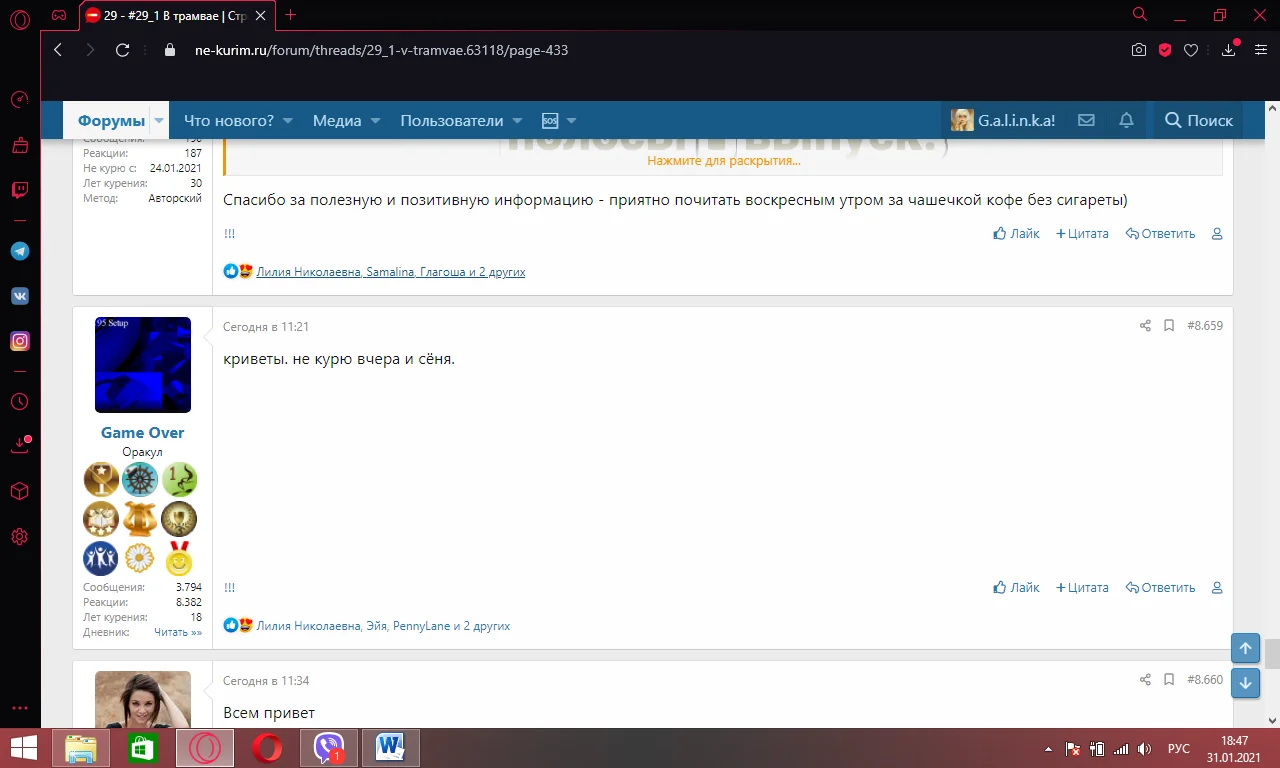Reply to Game Over's post with Ответить
Viewport: 1280px width, 768px height.
[x=1160, y=588]
